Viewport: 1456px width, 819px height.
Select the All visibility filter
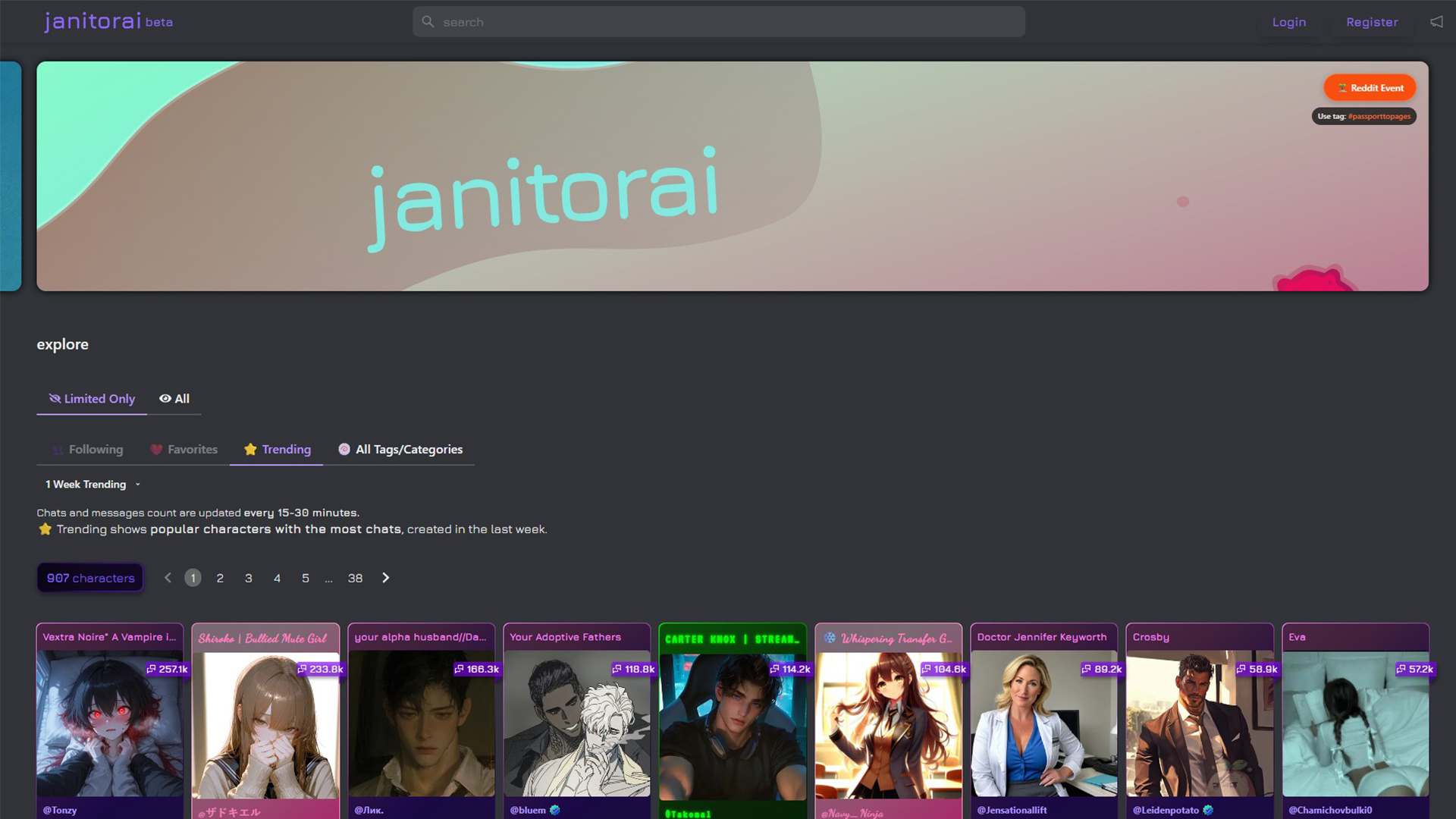click(174, 399)
